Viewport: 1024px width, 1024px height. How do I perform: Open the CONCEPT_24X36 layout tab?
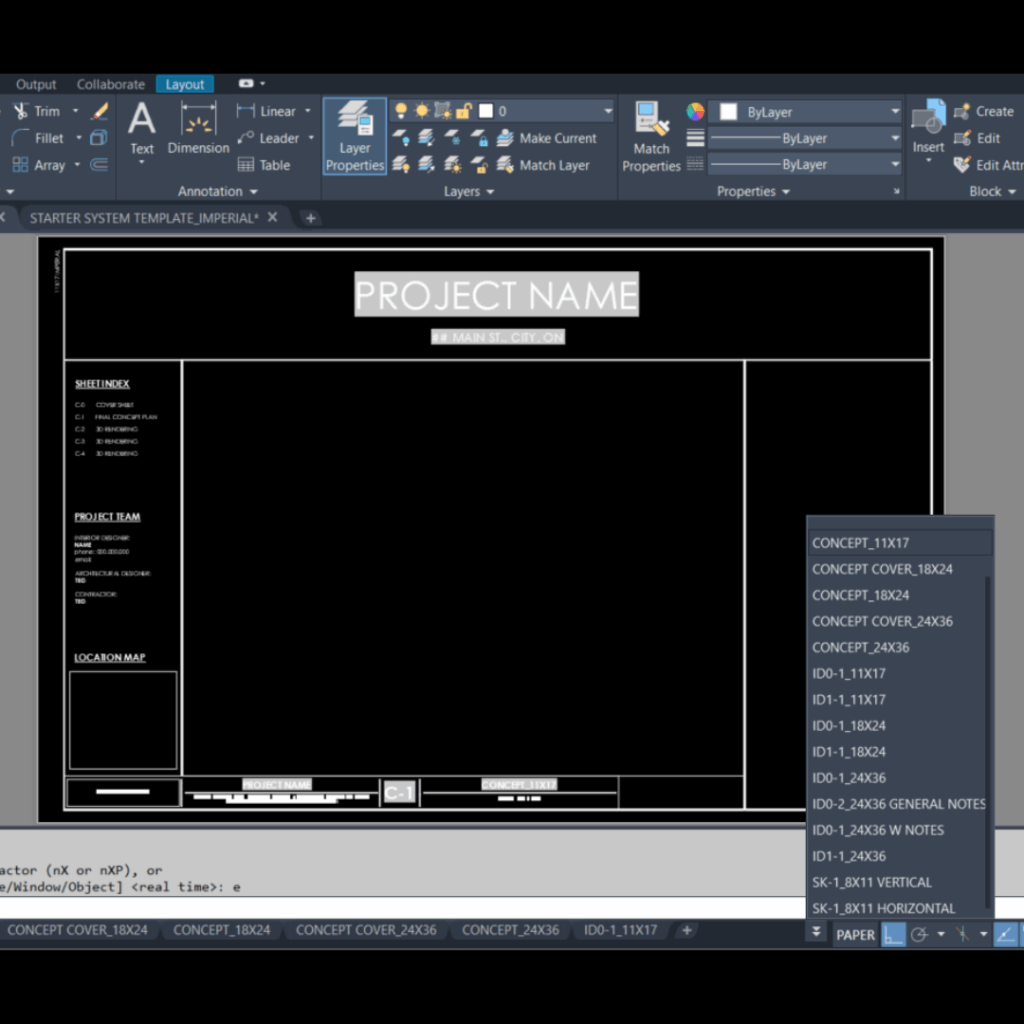510,930
